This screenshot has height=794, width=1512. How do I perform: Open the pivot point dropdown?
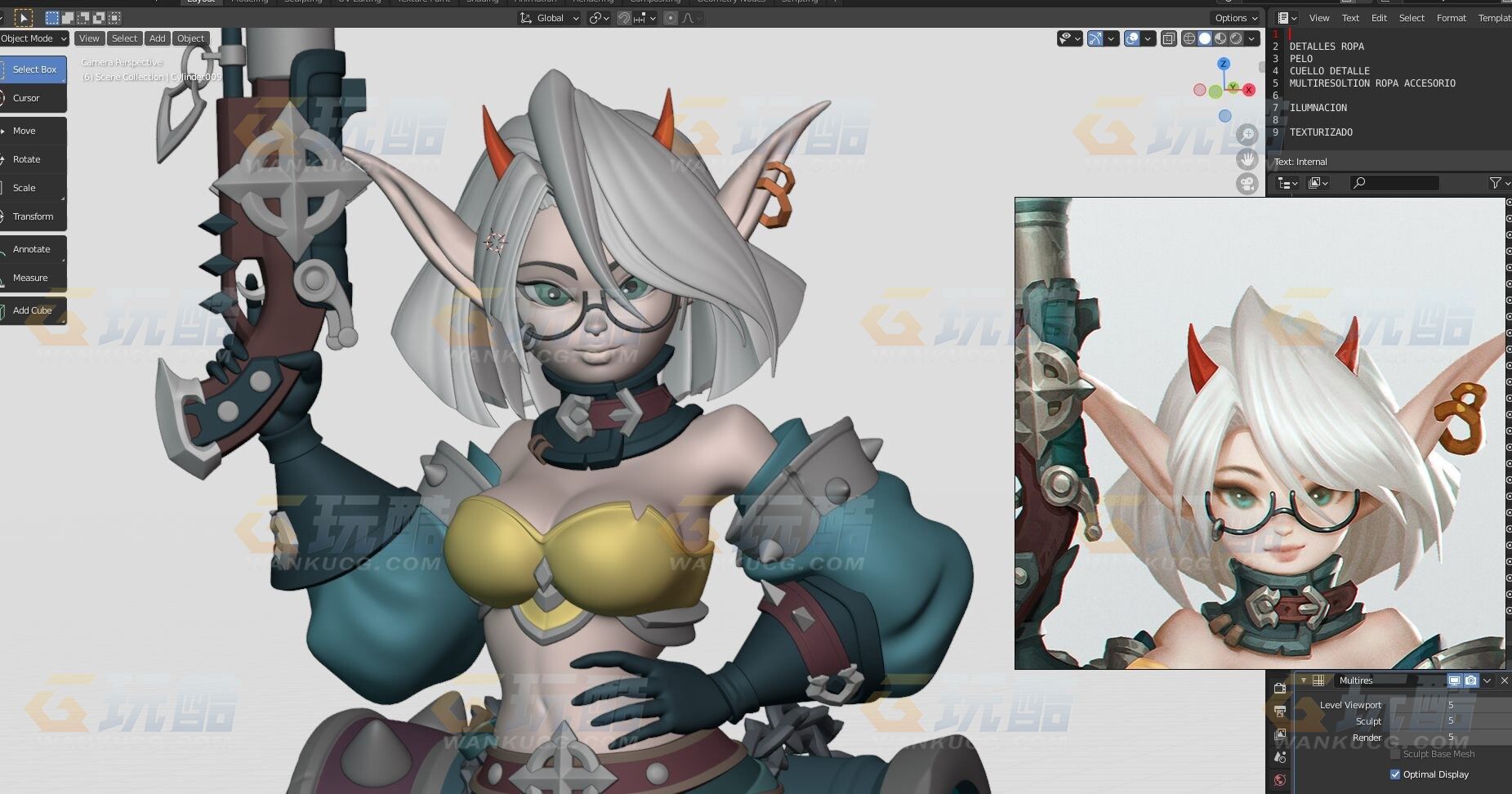point(600,18)
